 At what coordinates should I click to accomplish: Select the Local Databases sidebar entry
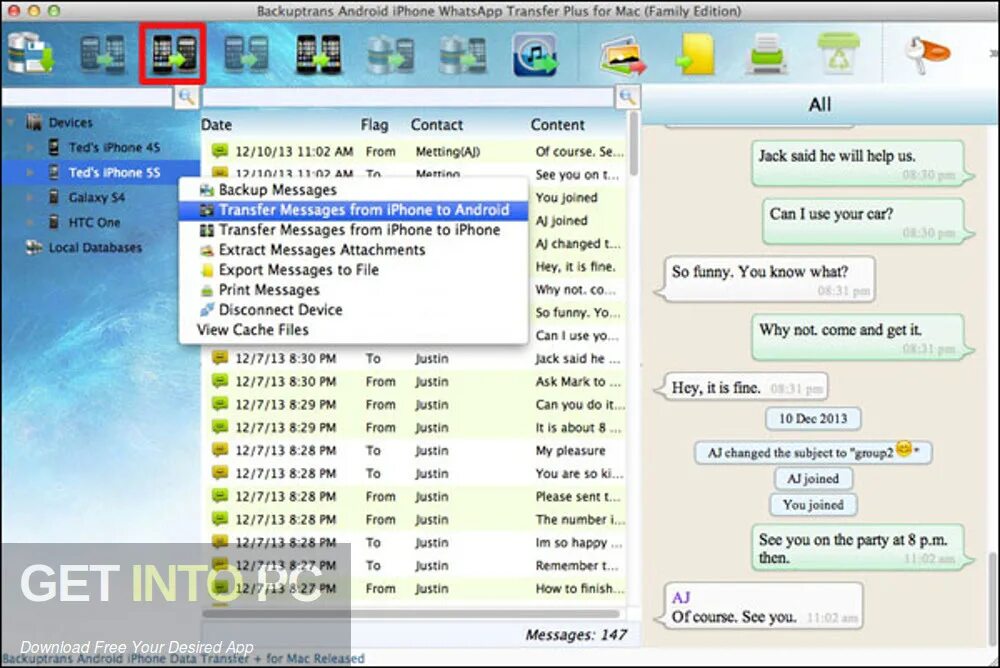tap(88, 247)
